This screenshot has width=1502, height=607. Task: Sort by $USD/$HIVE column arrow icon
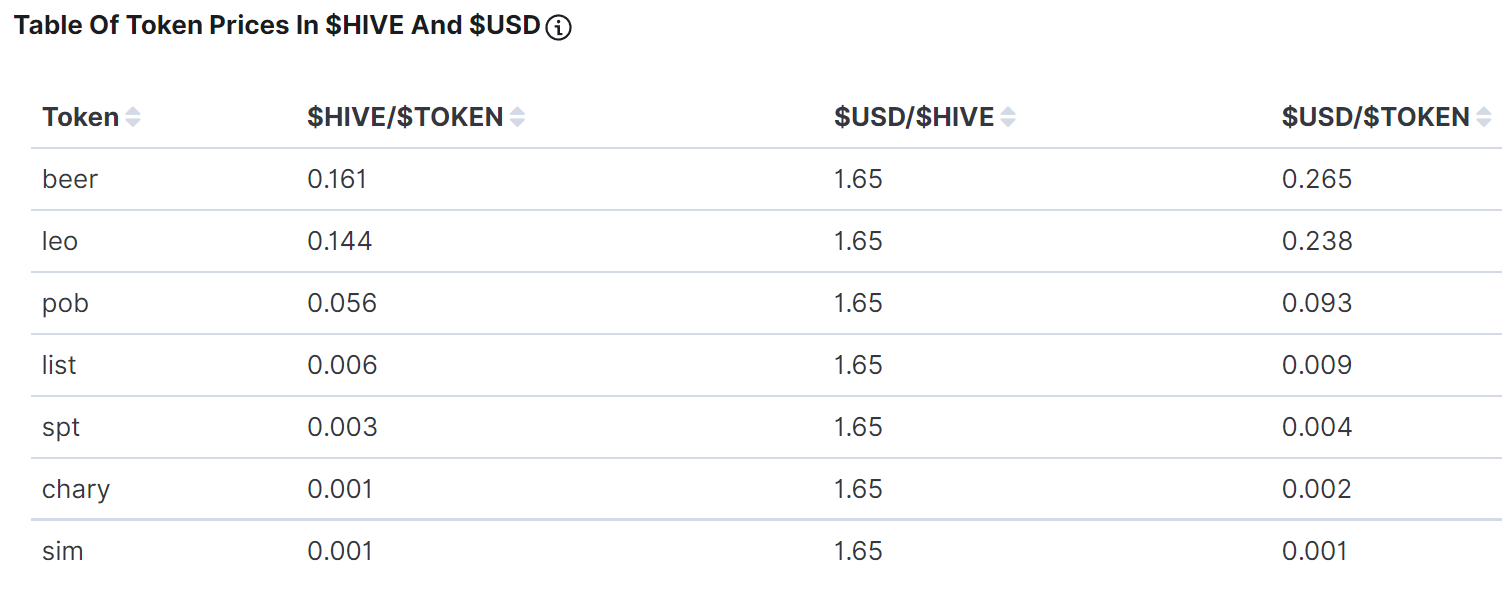[1008, 117]
